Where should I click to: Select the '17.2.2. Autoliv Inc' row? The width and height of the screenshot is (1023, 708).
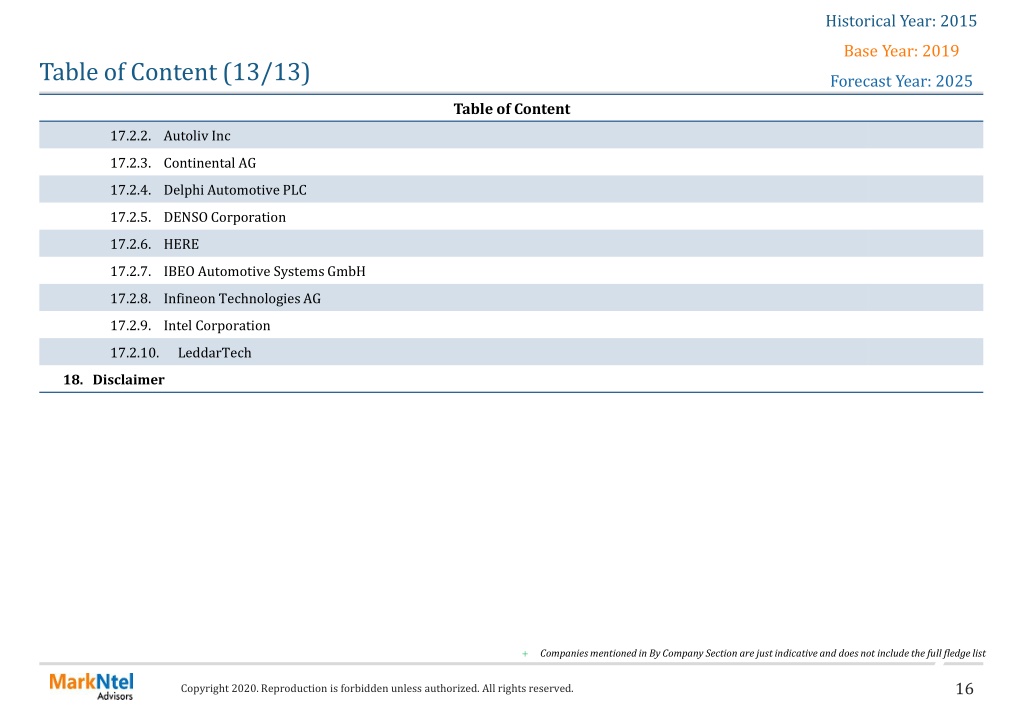click(x=511, y=135)
